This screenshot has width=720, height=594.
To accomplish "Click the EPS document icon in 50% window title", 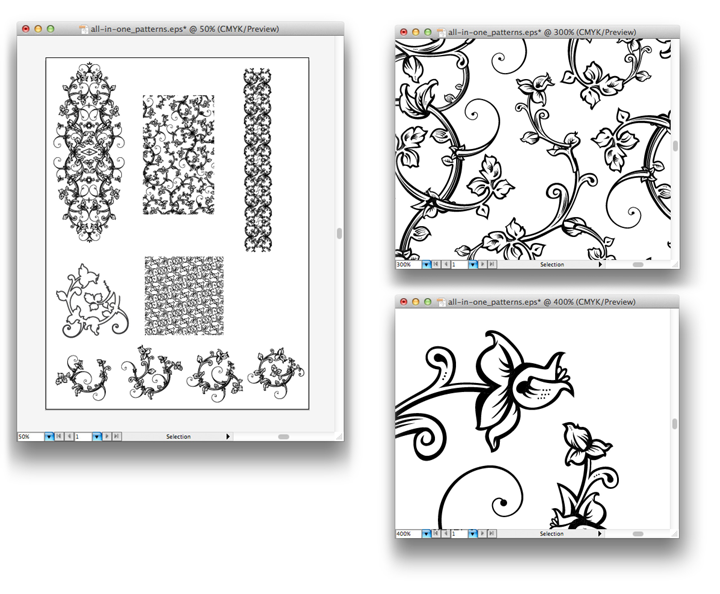I will (82, 29).
